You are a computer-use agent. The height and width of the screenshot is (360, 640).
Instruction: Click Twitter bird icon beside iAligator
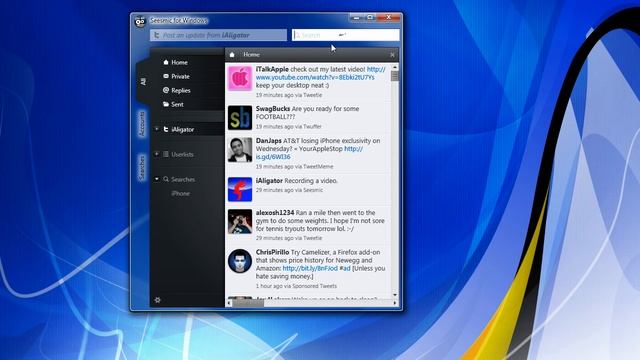point(166,129)
